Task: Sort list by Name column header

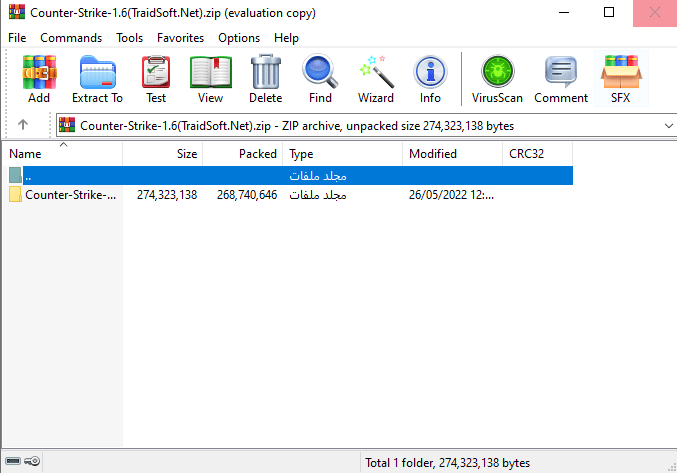Action: click(63, 154)
